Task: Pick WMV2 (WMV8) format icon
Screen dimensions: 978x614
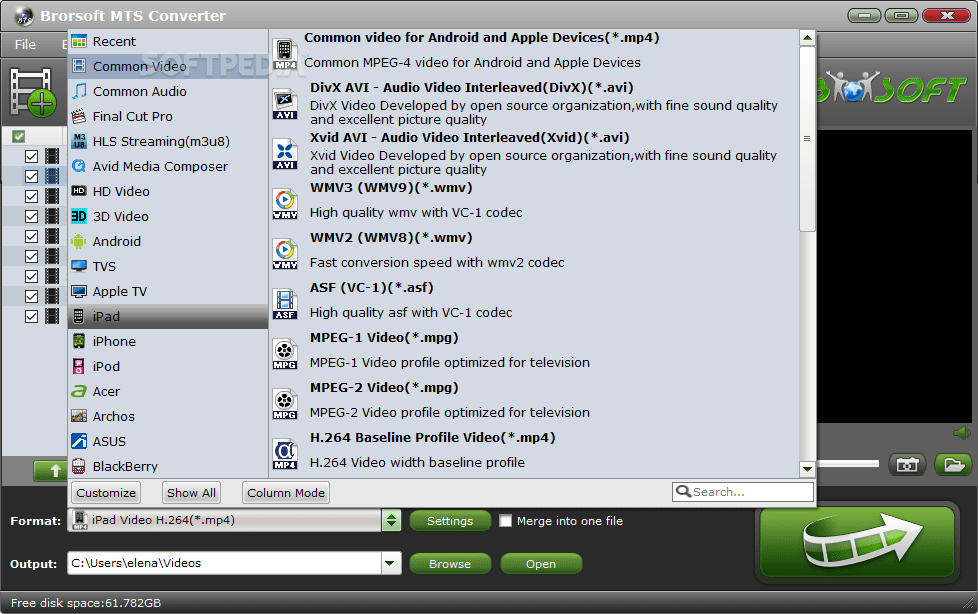Action: [284, 253]
